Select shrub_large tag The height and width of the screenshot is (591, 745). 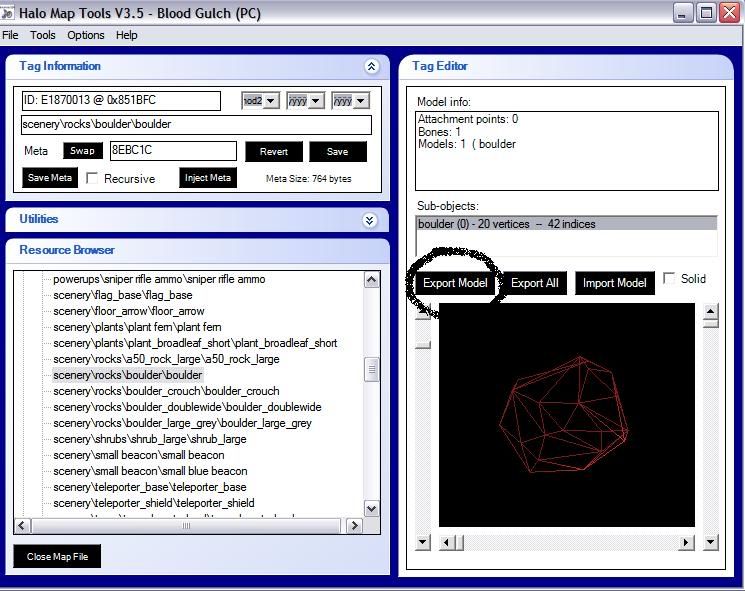[x=150, y=439]
